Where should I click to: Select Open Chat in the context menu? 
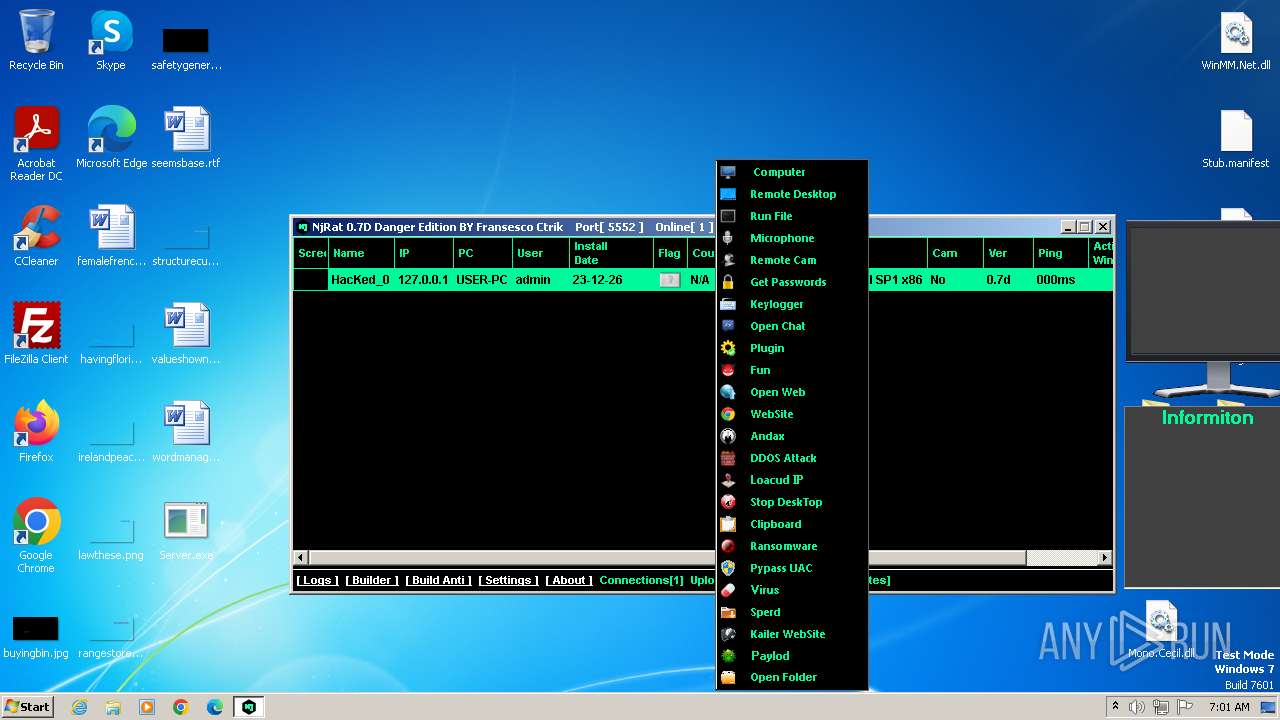792,326
